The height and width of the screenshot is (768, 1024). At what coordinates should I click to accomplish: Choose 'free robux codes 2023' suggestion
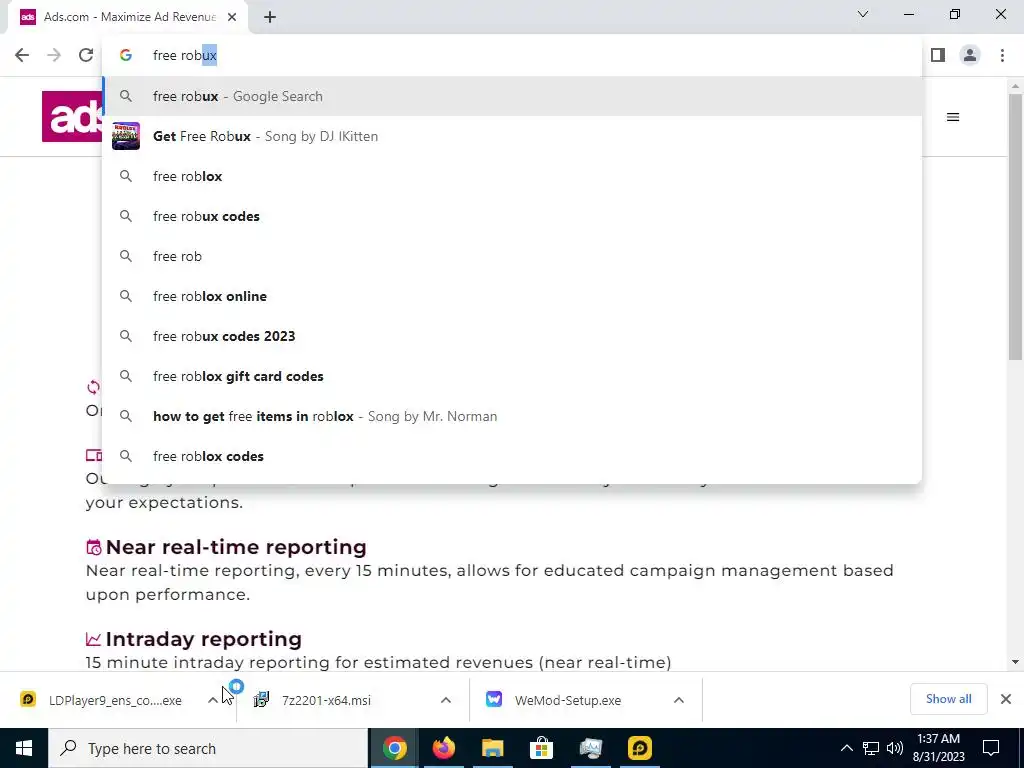(513, 336)
